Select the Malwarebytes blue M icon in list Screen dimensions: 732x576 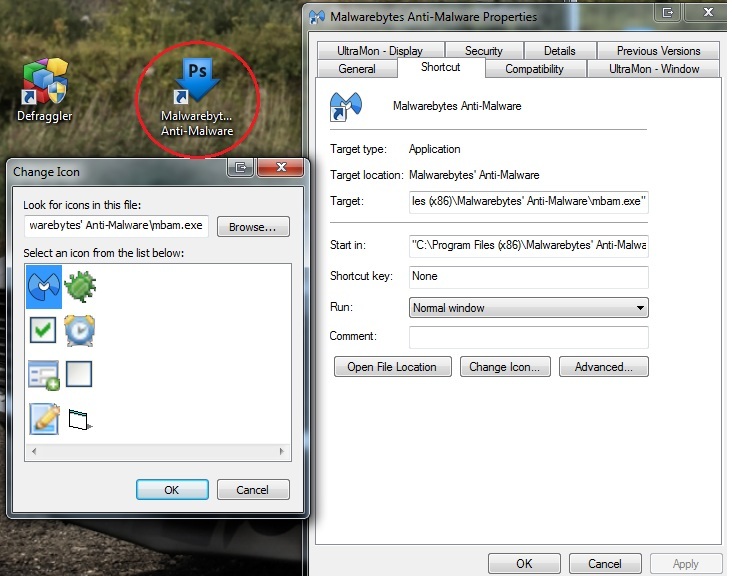44,287
